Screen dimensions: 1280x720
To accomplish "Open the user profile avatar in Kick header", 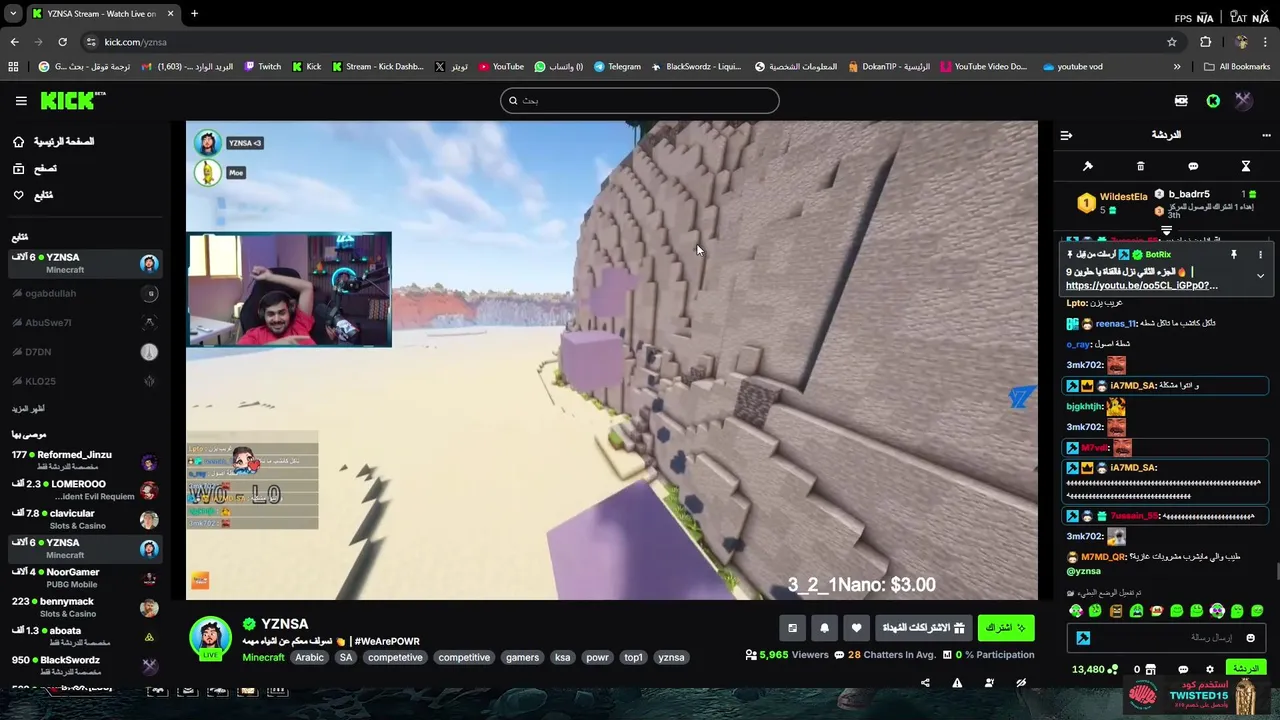I will [1243, 100].
